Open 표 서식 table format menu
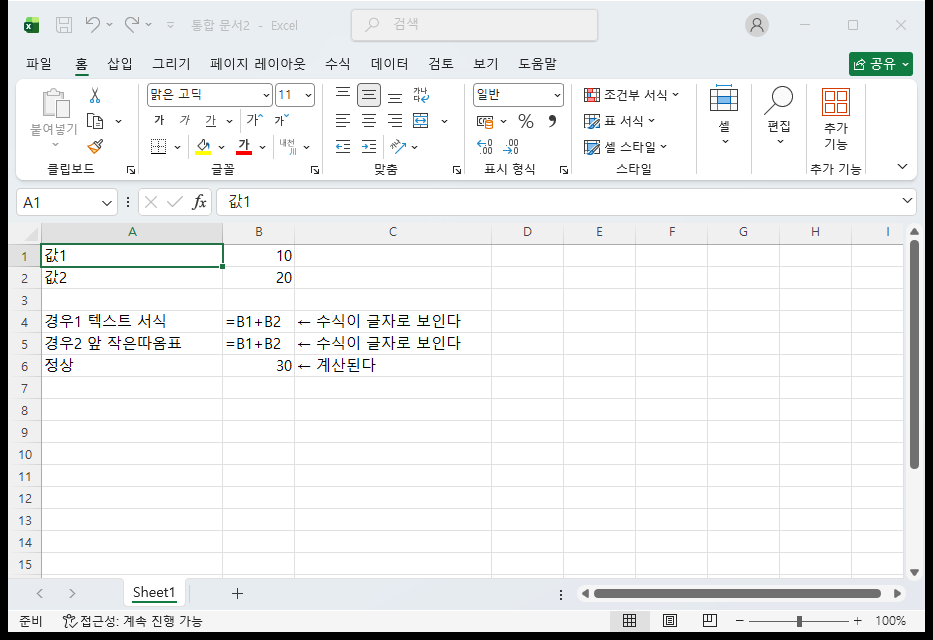This screenshot has width=933, height=640. click(x=619, y=121)
